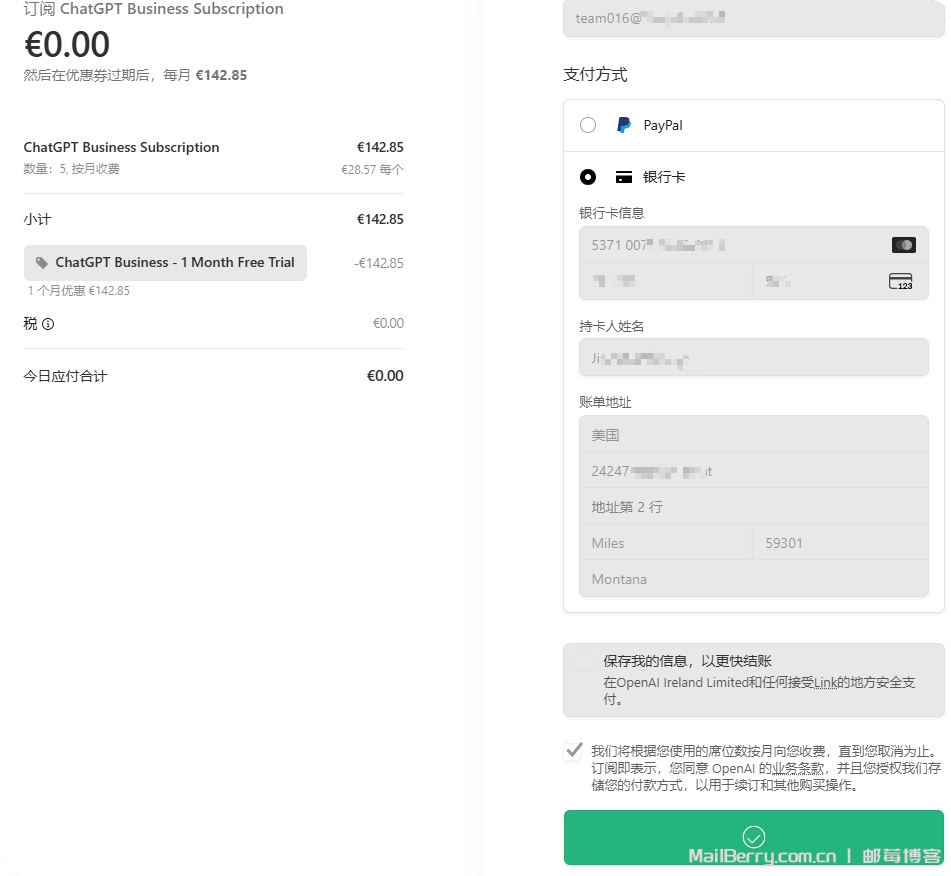Image resolution: width=951 pixels, height=876 pixels.
Task: Click the ZIP code field 59301
Action: coord(840,543)
